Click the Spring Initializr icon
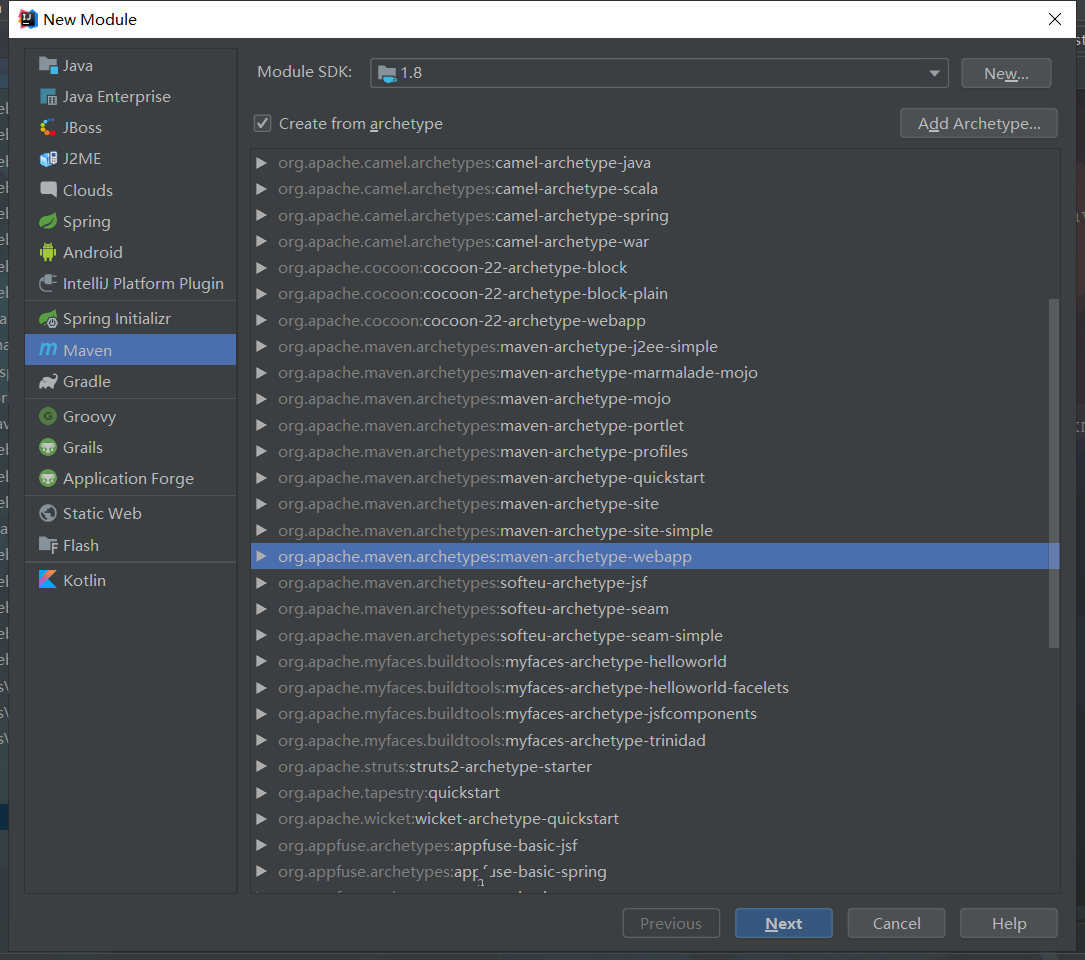This screenshot has height=960, width=1085. pos(48,318)
